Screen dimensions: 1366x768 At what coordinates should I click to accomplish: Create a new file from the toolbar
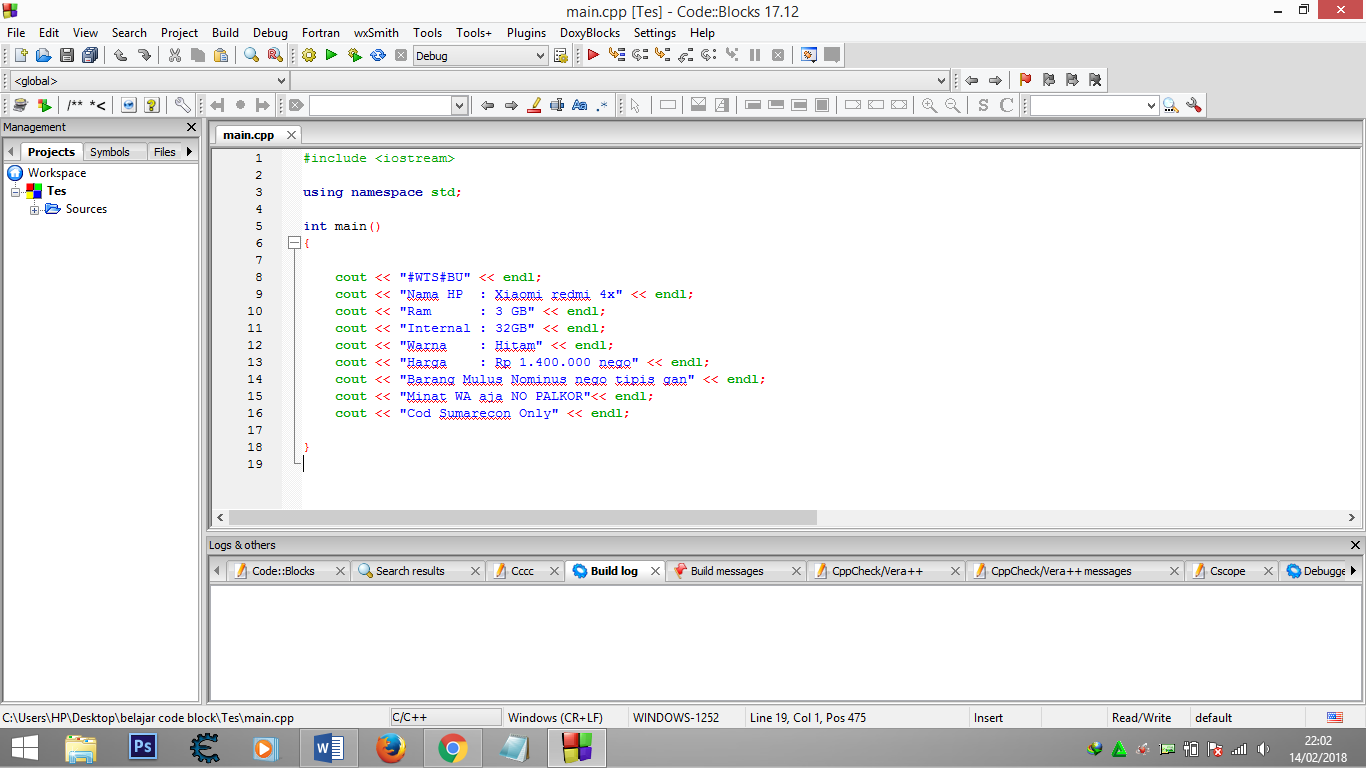click(x=20, y=55)
